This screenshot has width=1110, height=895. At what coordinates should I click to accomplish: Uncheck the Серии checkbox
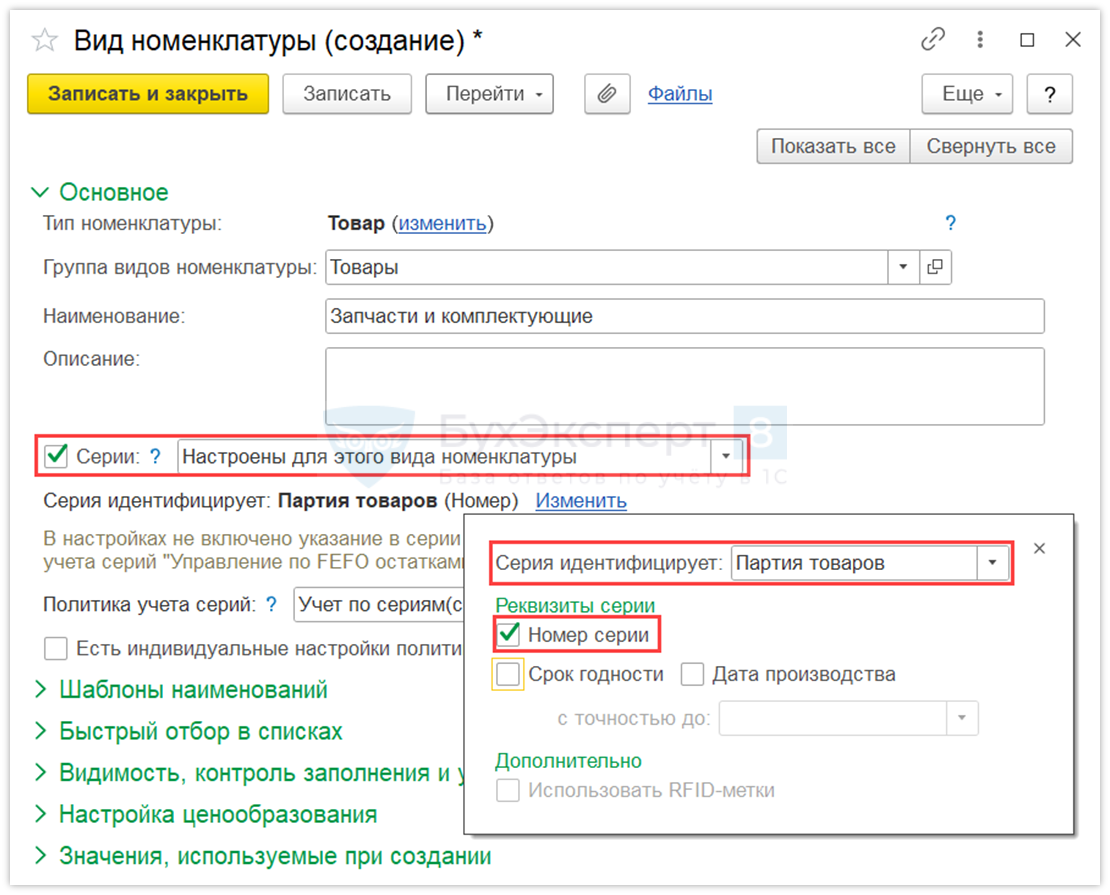click(x=57, y=457)
